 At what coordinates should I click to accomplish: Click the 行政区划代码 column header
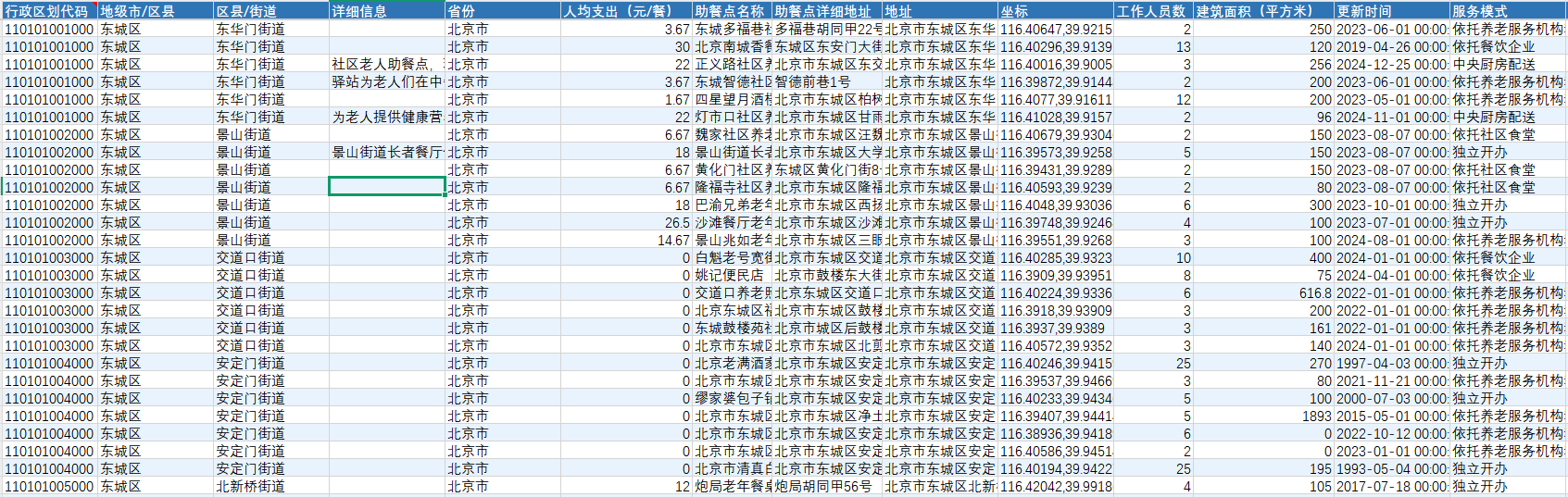(48, 11)
